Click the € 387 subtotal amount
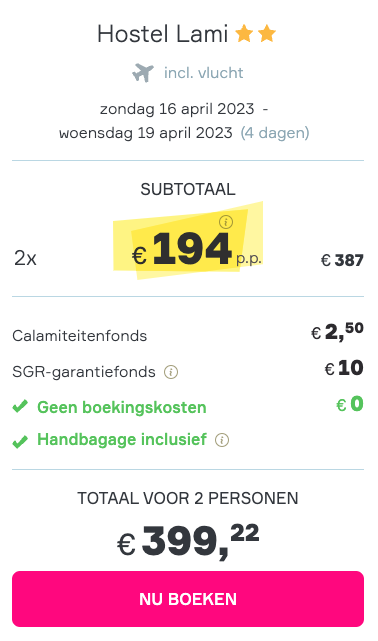The height and width of the screenshot is (641, 378). coord(342,260)
